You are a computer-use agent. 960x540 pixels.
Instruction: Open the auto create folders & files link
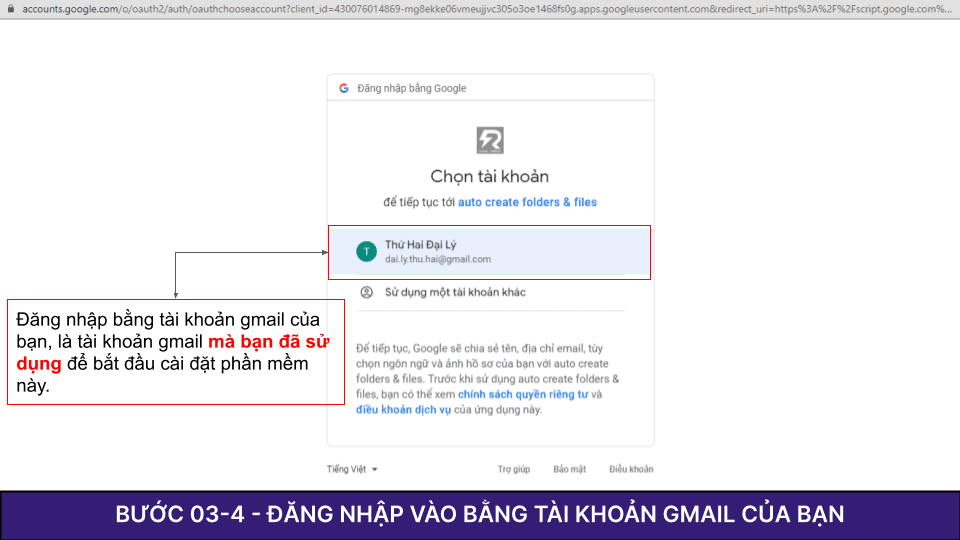pyautogui.click(x=527, y=202)
